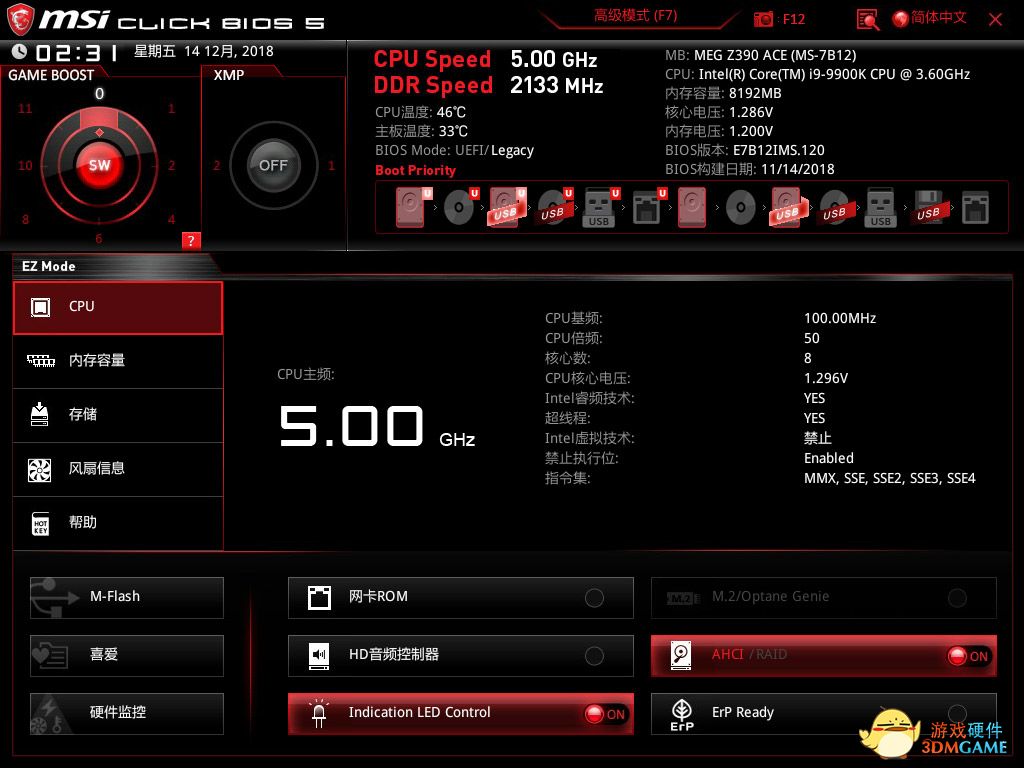Click the clock icon beside 02:31
Image resolution: width=1024 pixels, height=768 pixels.
point(20,51)
